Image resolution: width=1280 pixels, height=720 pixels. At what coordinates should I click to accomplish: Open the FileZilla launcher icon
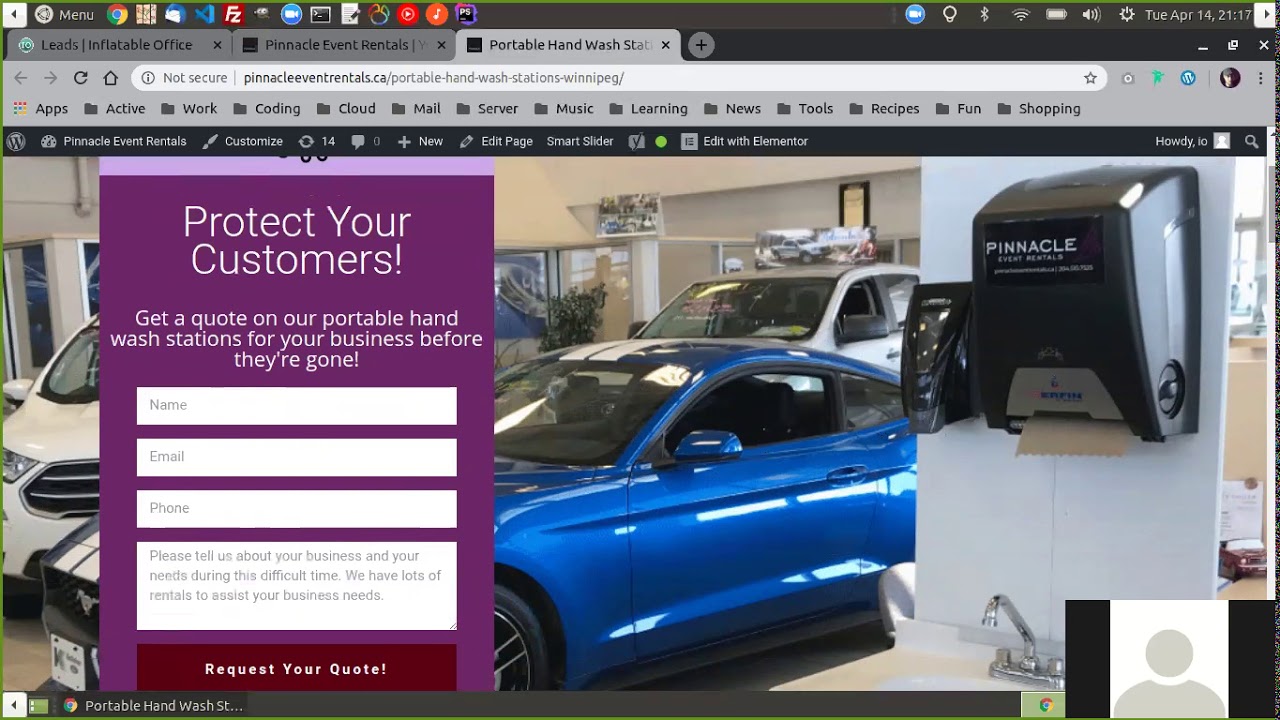click(233, 14)
